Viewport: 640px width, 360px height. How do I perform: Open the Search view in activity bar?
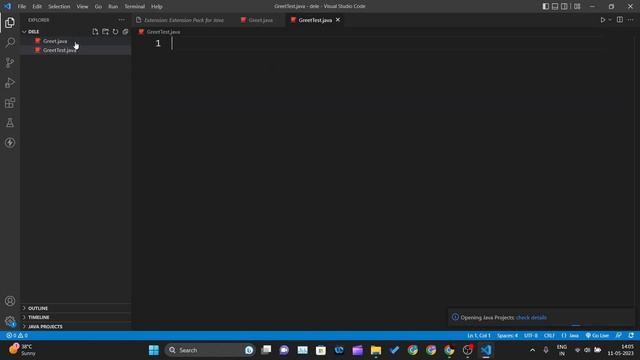[x=10, y=42]
